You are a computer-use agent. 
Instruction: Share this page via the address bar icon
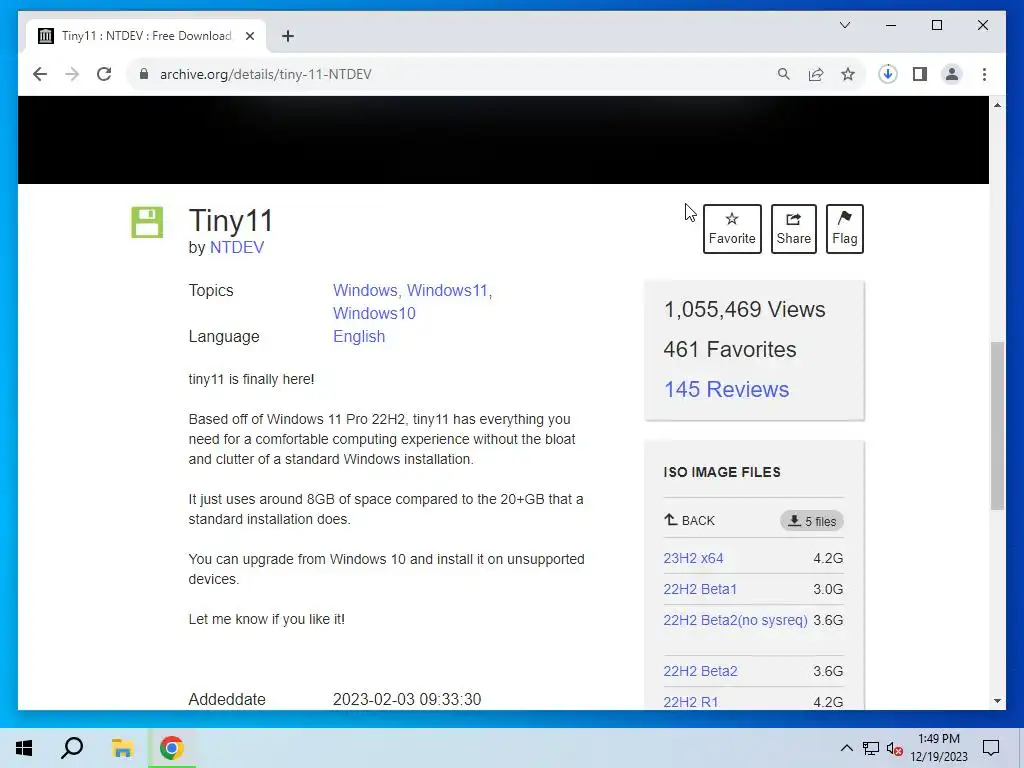point(816,74)
